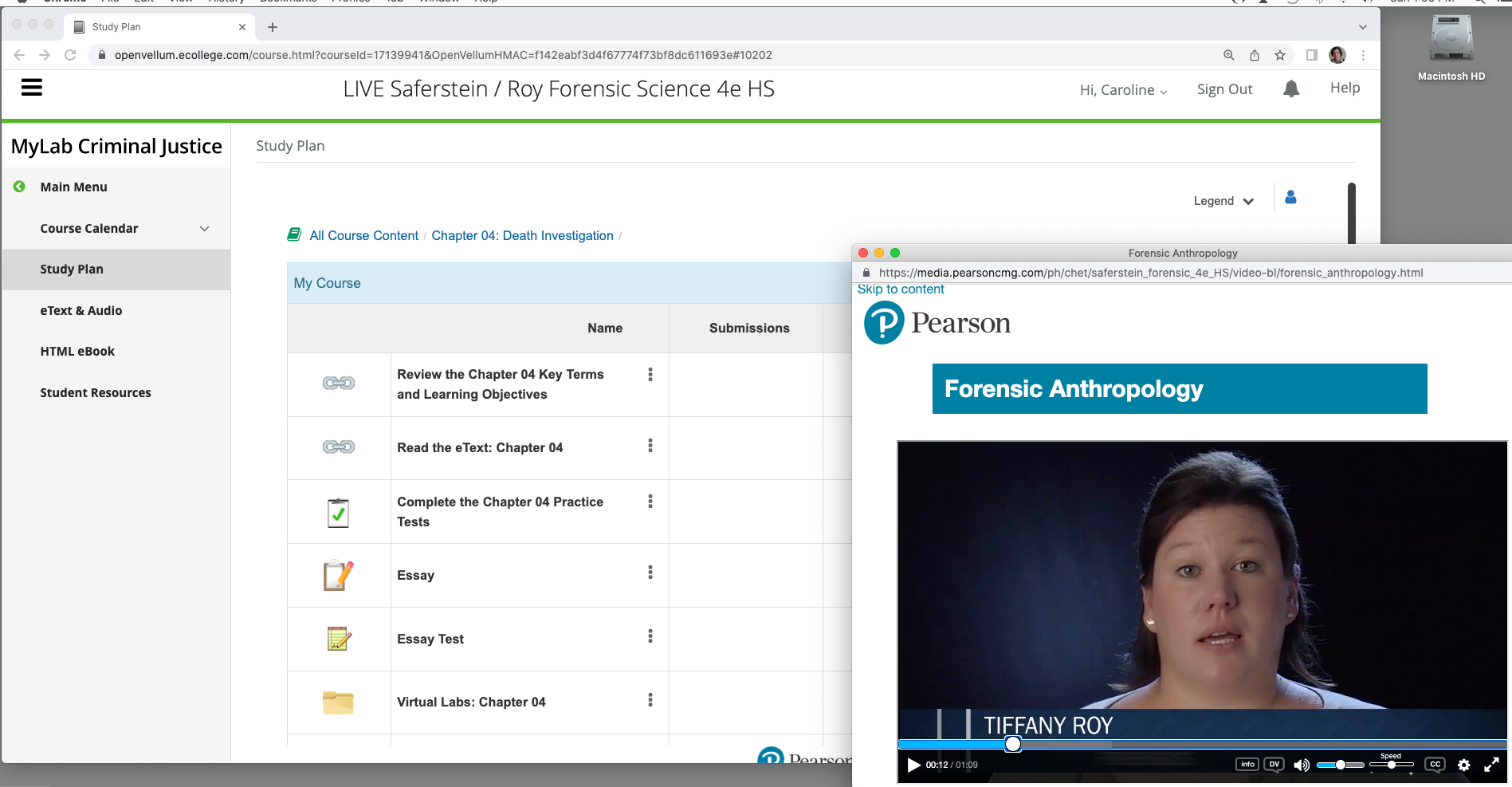1512x787 pixels.
Task: Click All Course Content breadcrumb
Action: tap(363, 235)
